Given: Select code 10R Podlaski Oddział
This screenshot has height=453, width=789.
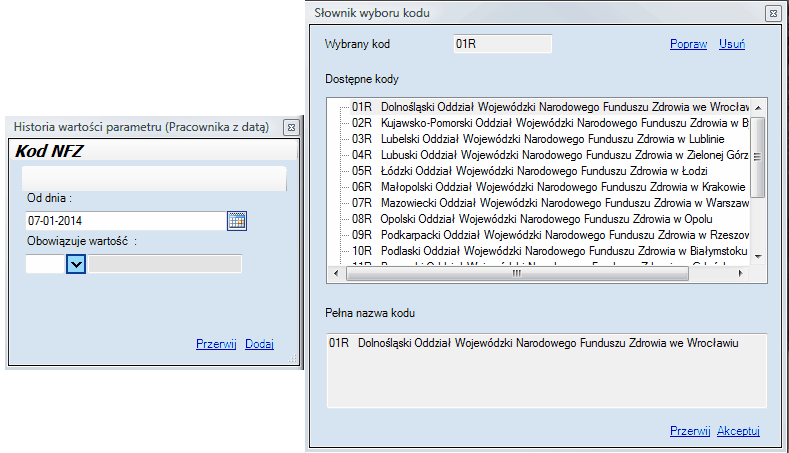Looking at the screenshot, I should (x=549, y=251).
